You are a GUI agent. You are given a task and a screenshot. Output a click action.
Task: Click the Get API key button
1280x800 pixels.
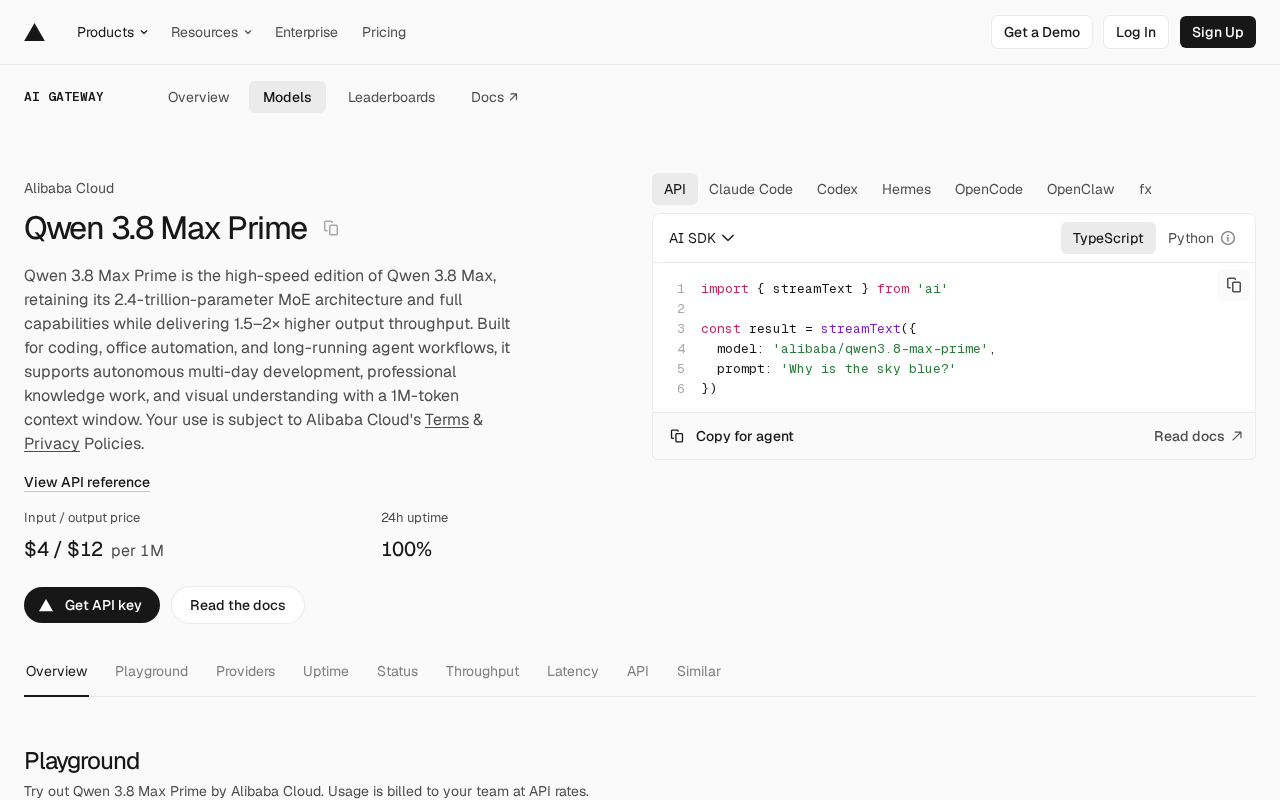click(92, 605)
